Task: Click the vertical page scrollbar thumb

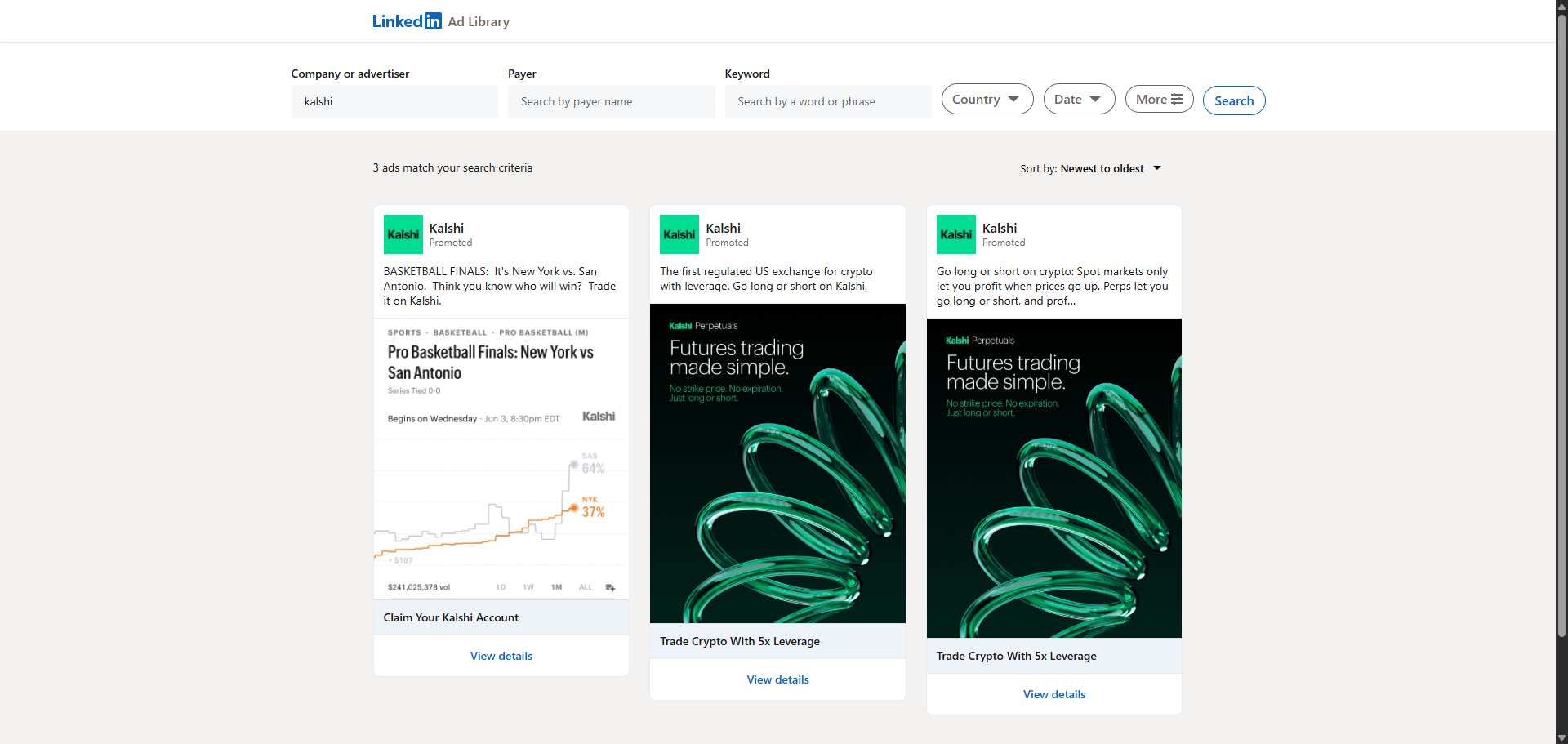Action: click(1561, 327)
